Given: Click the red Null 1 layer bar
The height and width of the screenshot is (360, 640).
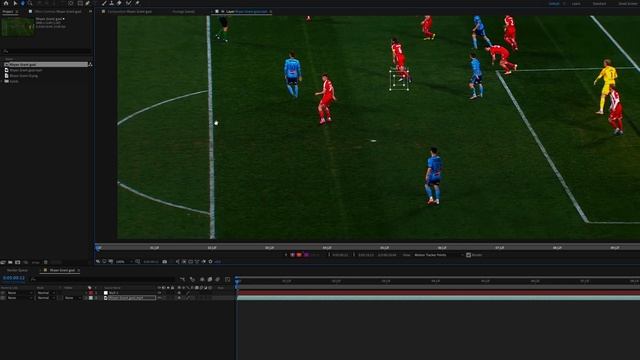Looking at the screenshot, I should pyautogui.click(x=438, y=293).
